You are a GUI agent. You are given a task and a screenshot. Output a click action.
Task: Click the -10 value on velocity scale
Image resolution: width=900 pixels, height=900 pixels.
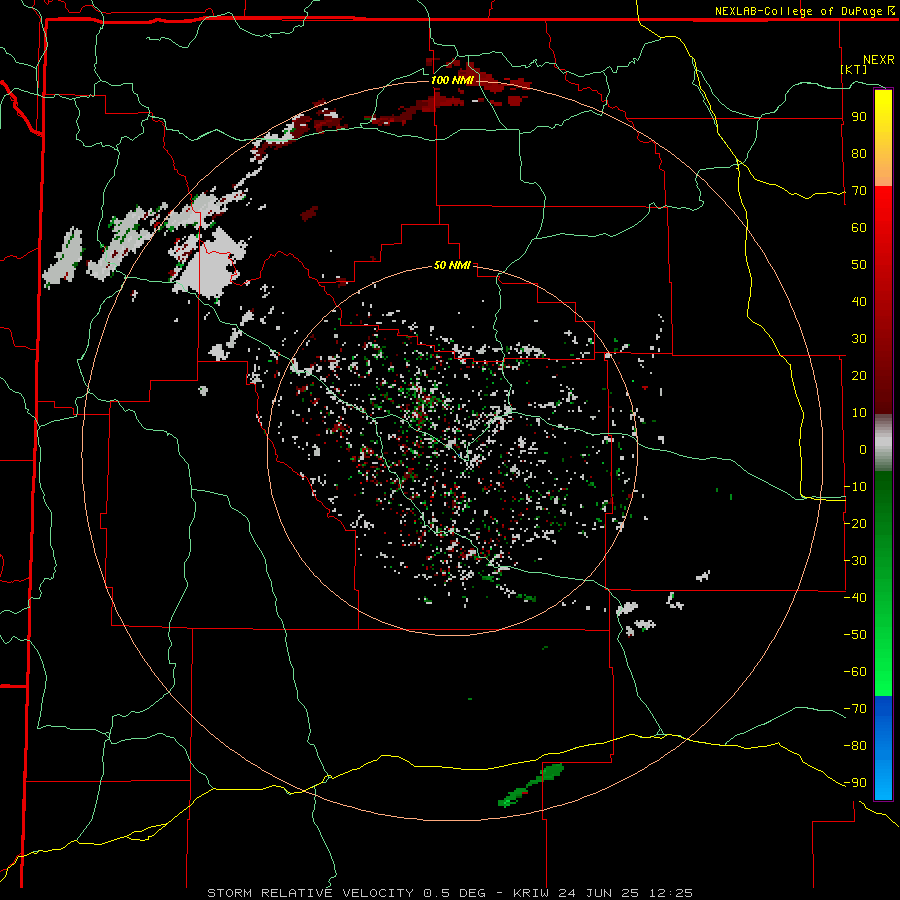click(855, 487)
